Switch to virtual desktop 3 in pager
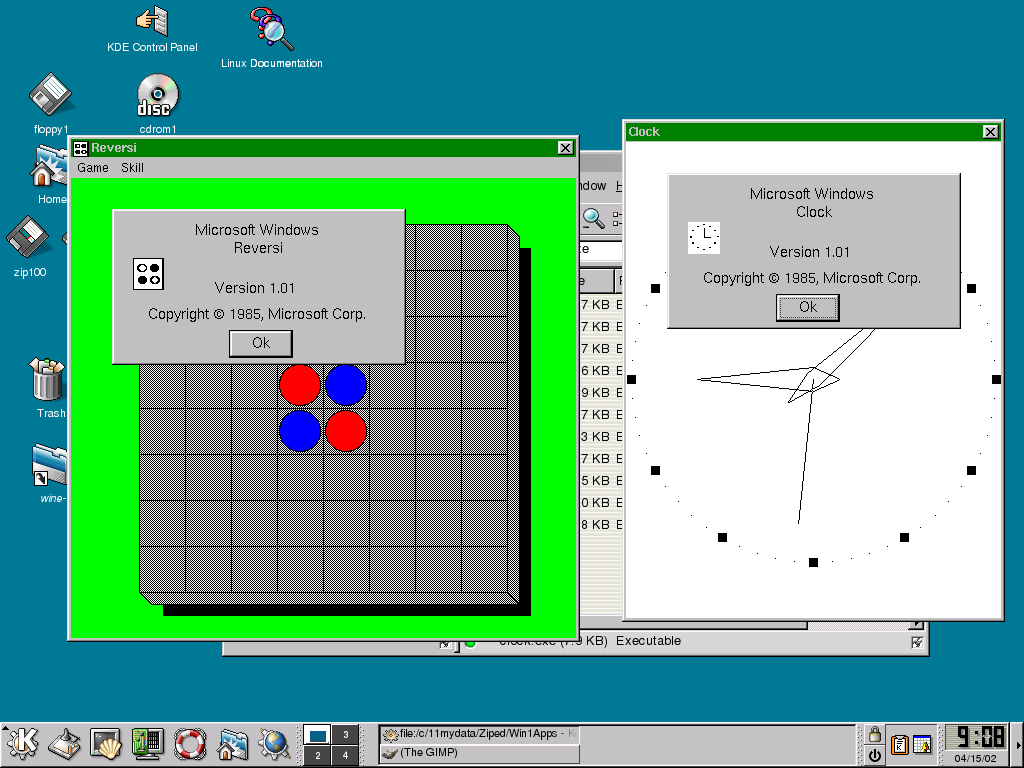Viewport: 1024px width, 768px height. [345, 735]
